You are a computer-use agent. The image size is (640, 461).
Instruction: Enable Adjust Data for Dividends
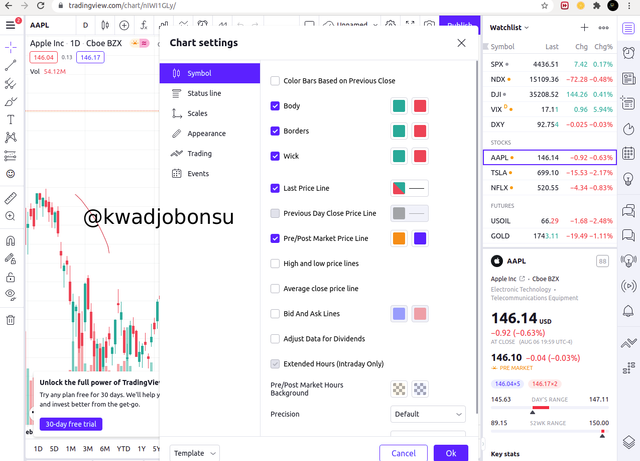[x=275, y=339]
